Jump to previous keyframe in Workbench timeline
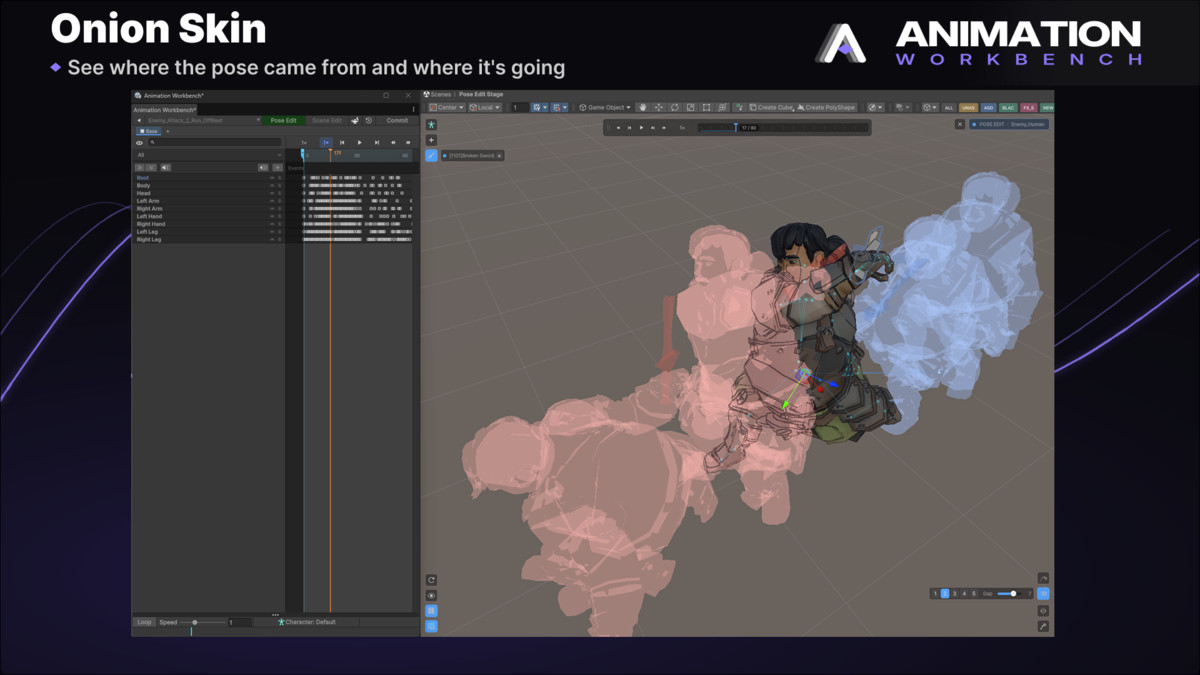This screenshot has width=1200, height=675. pyautogui.click(x=342, y=142)
